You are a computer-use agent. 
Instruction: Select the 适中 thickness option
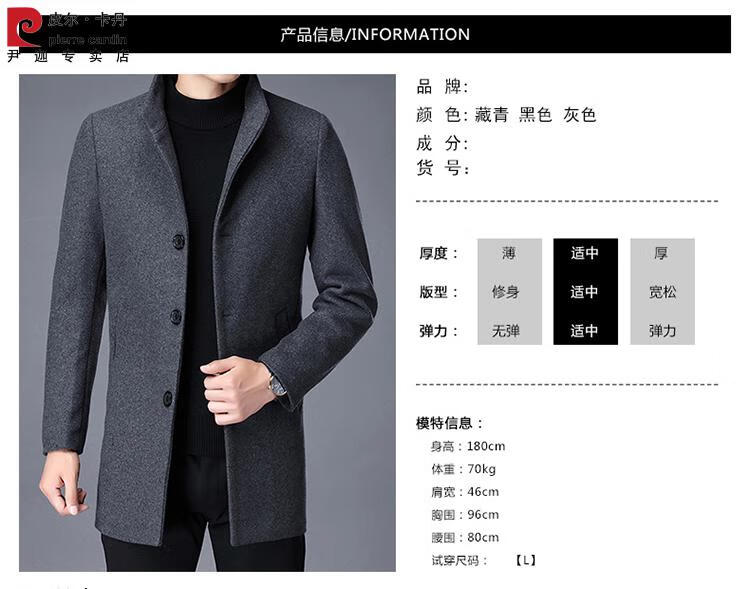[x=585, y=253]
